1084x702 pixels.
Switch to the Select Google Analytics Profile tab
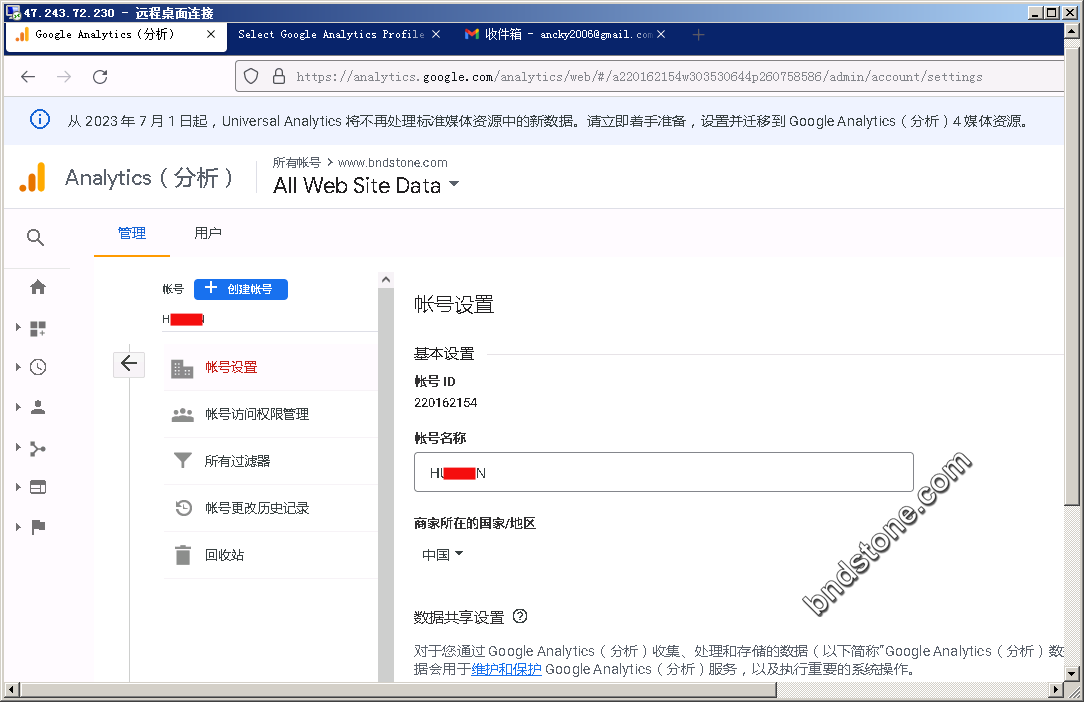(x=331, y=34)
